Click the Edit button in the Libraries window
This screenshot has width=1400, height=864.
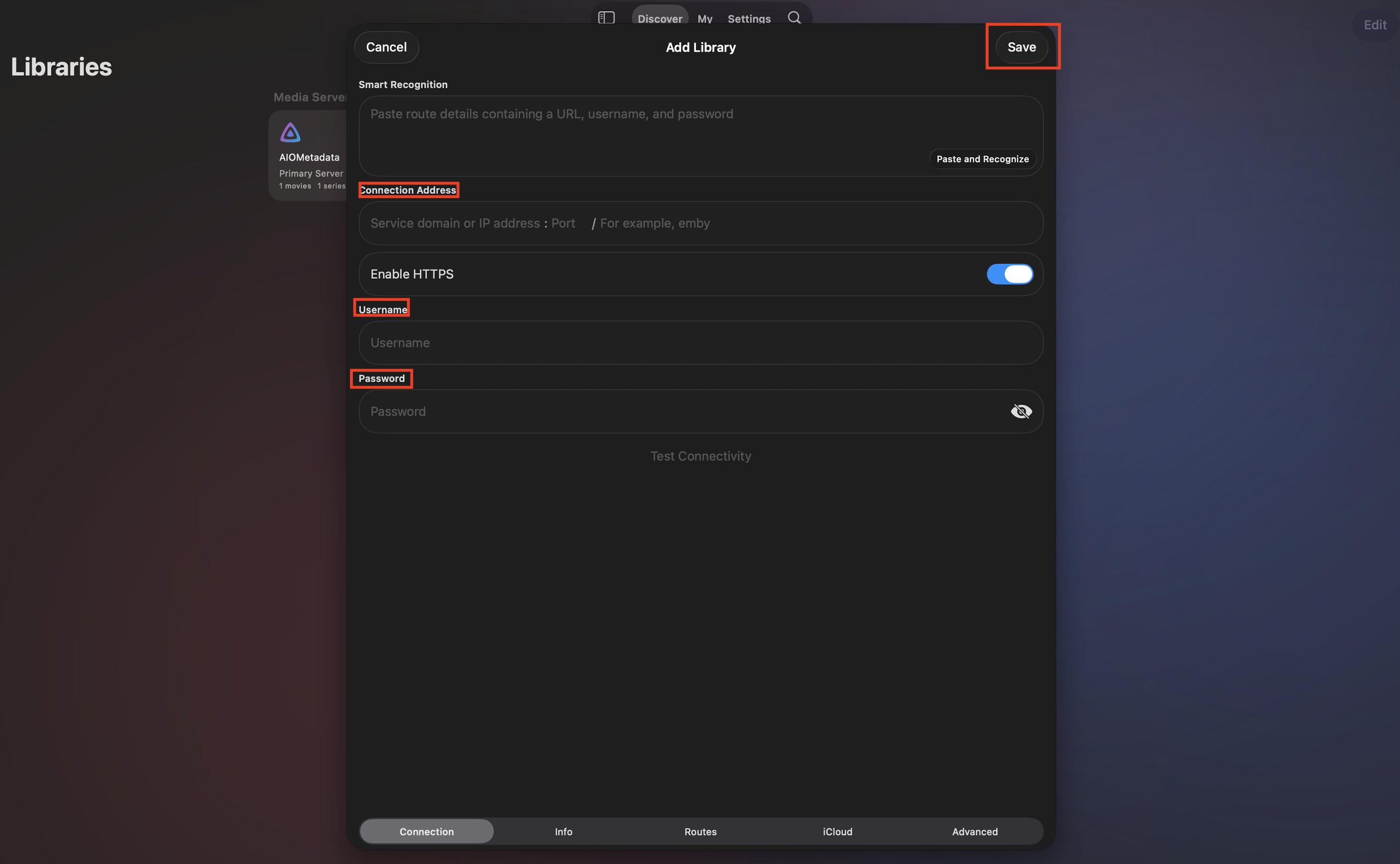coord(1375,24)
